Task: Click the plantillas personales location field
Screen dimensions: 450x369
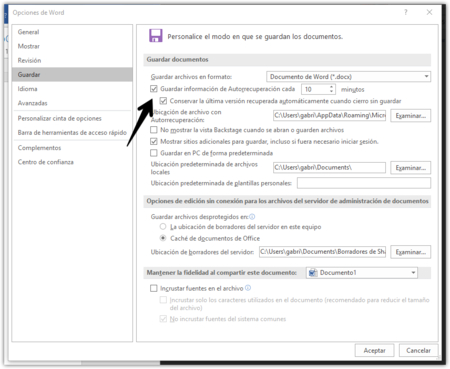Action: point(364,183)
